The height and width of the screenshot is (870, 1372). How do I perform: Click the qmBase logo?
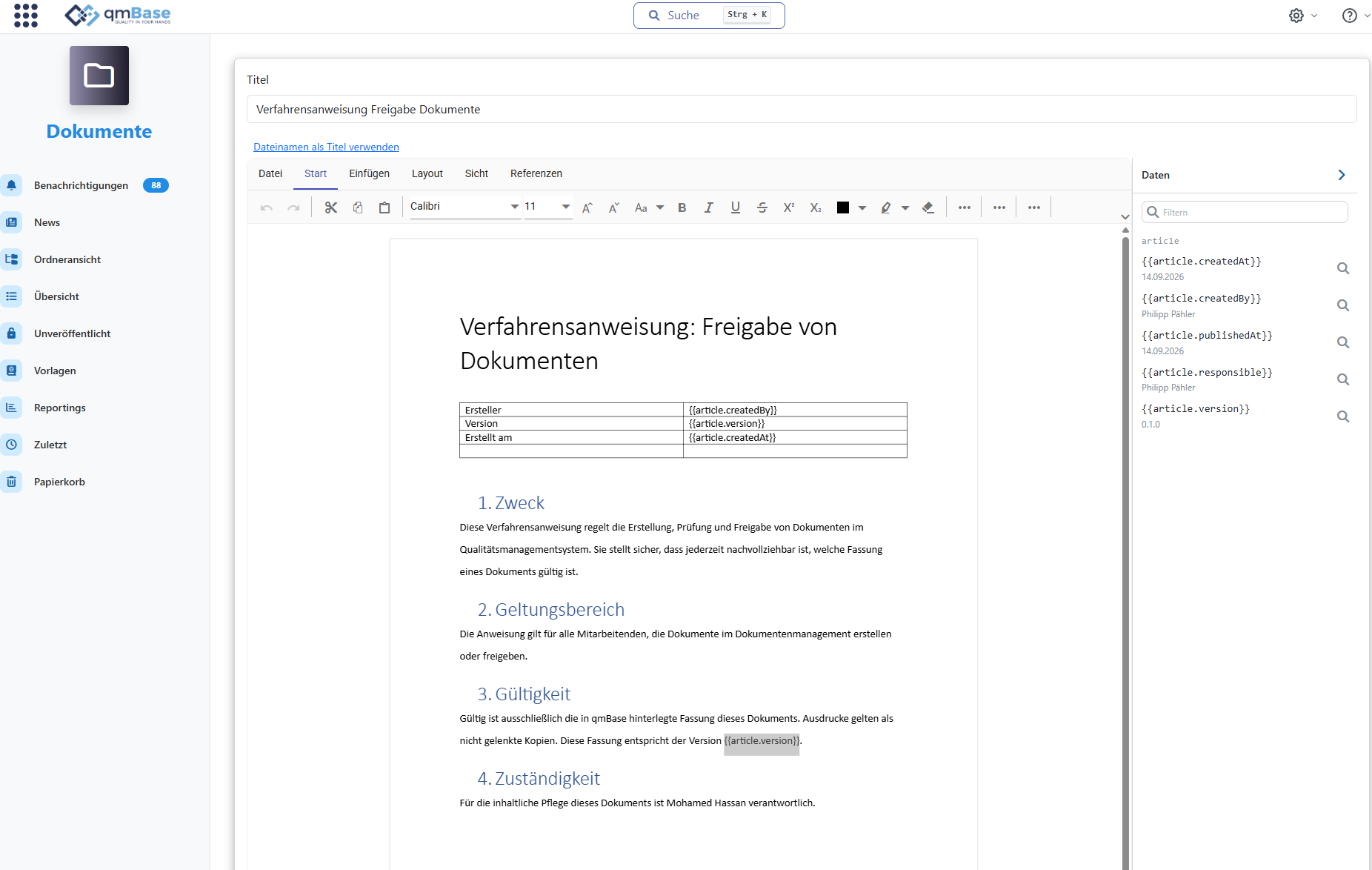click(118, 15)
